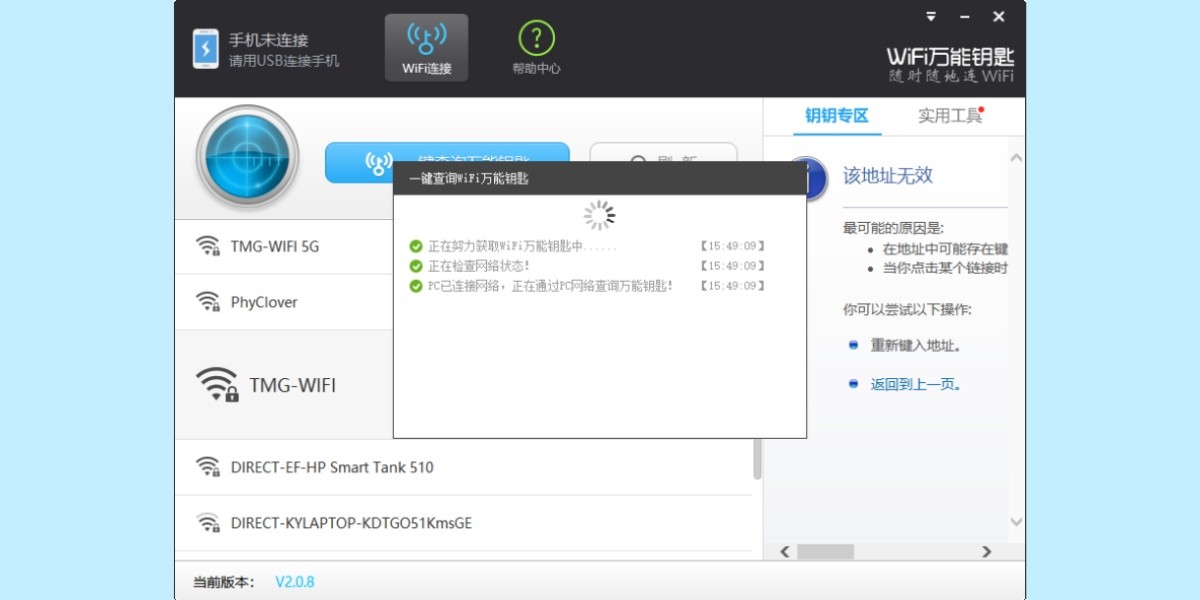Click the green check beside PC已连接网络

pos(416,286)
